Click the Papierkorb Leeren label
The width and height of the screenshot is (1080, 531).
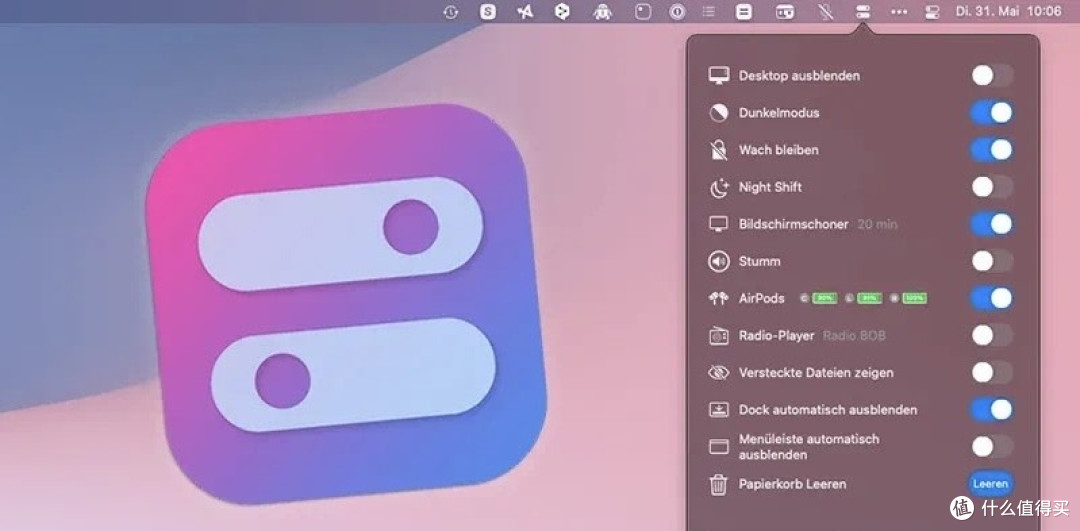(x=793, y=484)
